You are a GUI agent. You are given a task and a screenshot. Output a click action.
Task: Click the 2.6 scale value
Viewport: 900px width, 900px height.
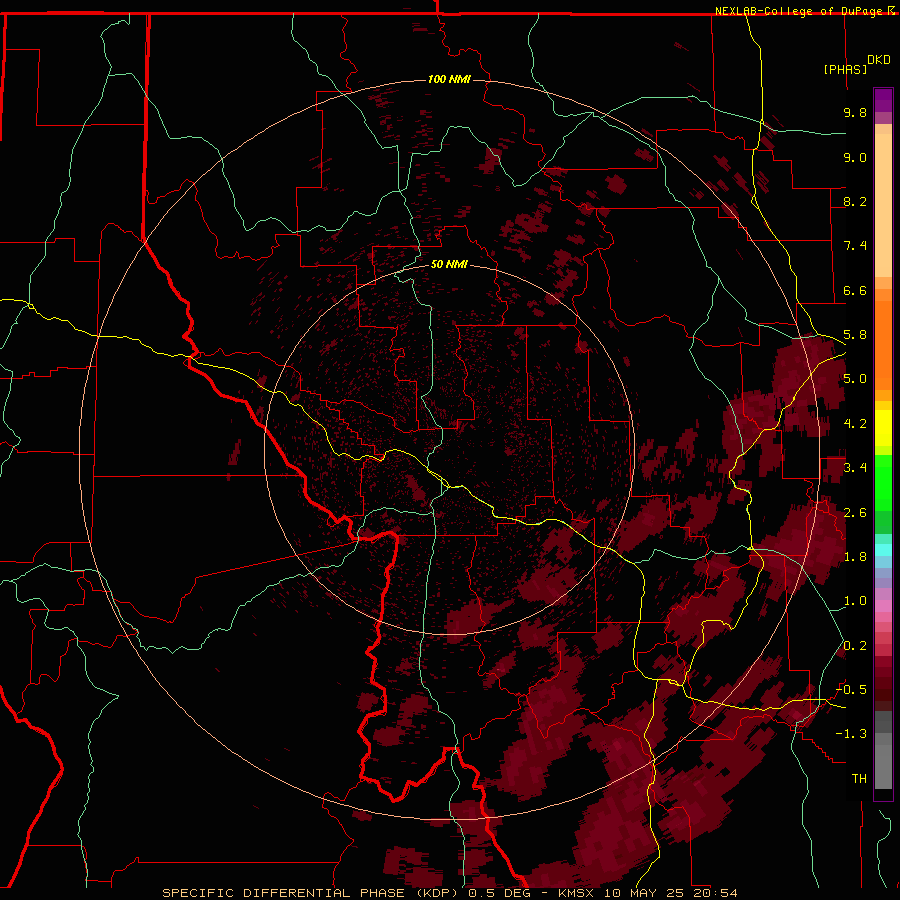pos(855,513)
